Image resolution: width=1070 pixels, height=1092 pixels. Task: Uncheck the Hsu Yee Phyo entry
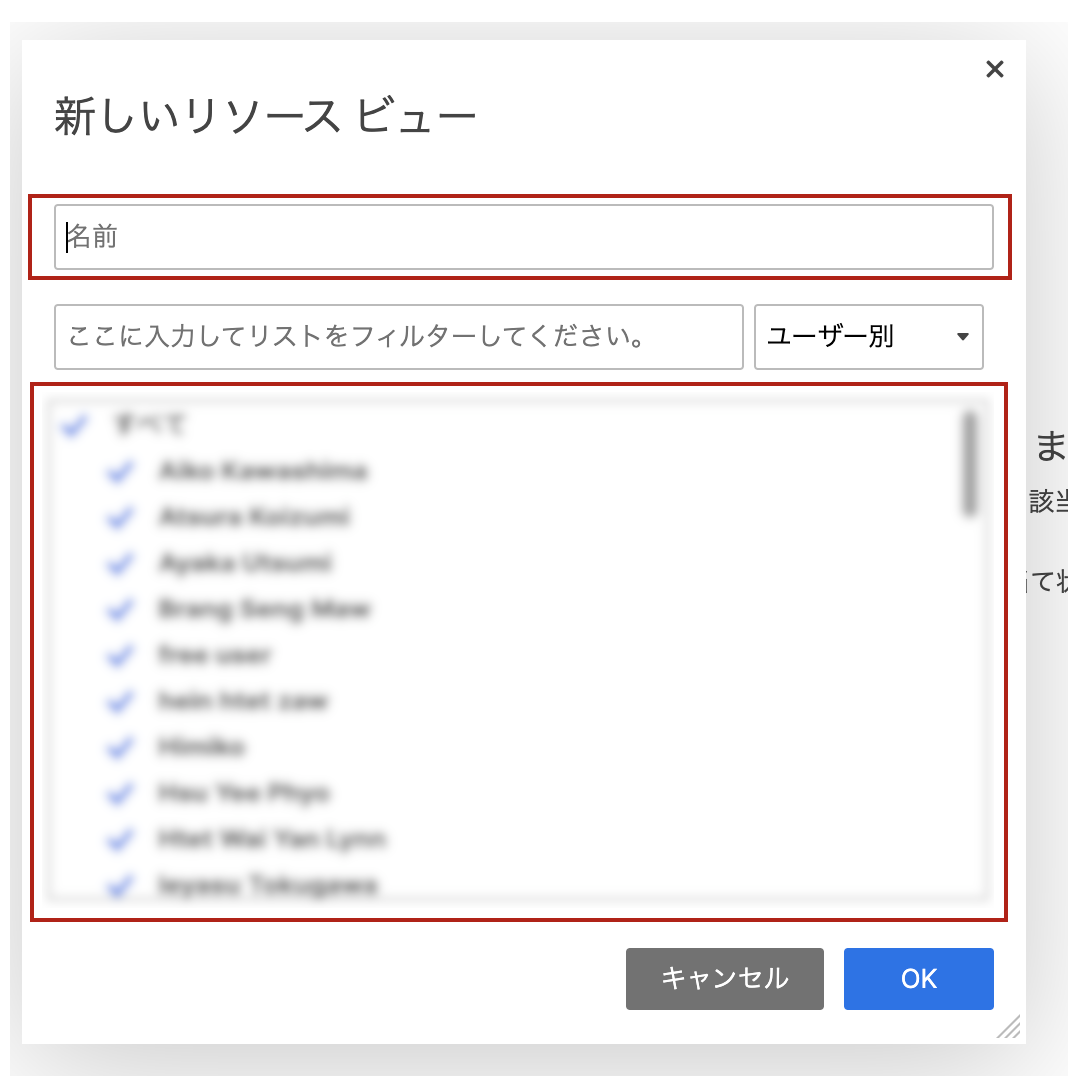tap(120, 793)
